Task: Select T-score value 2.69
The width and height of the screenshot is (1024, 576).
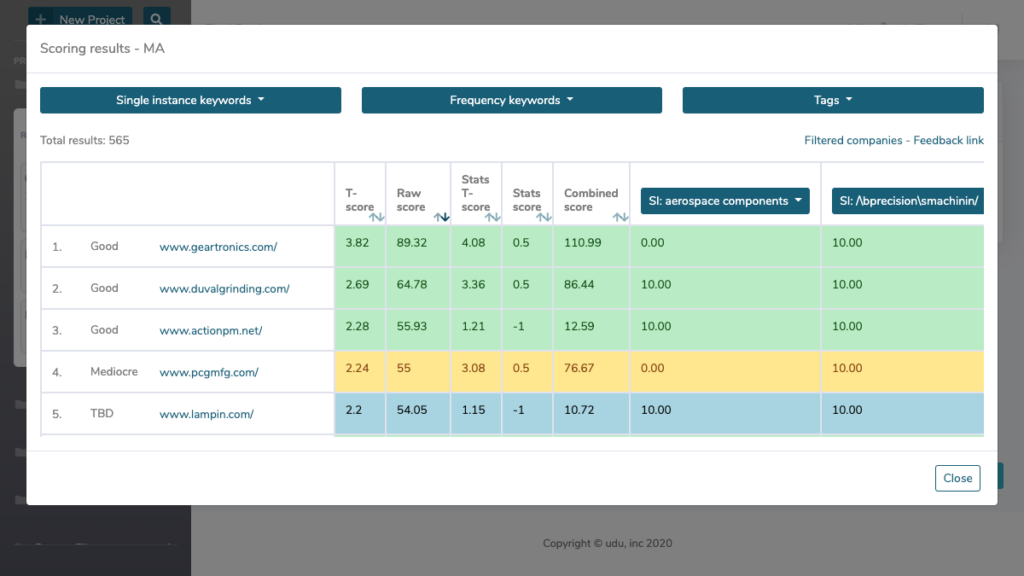Action: [x=357, y=285]
